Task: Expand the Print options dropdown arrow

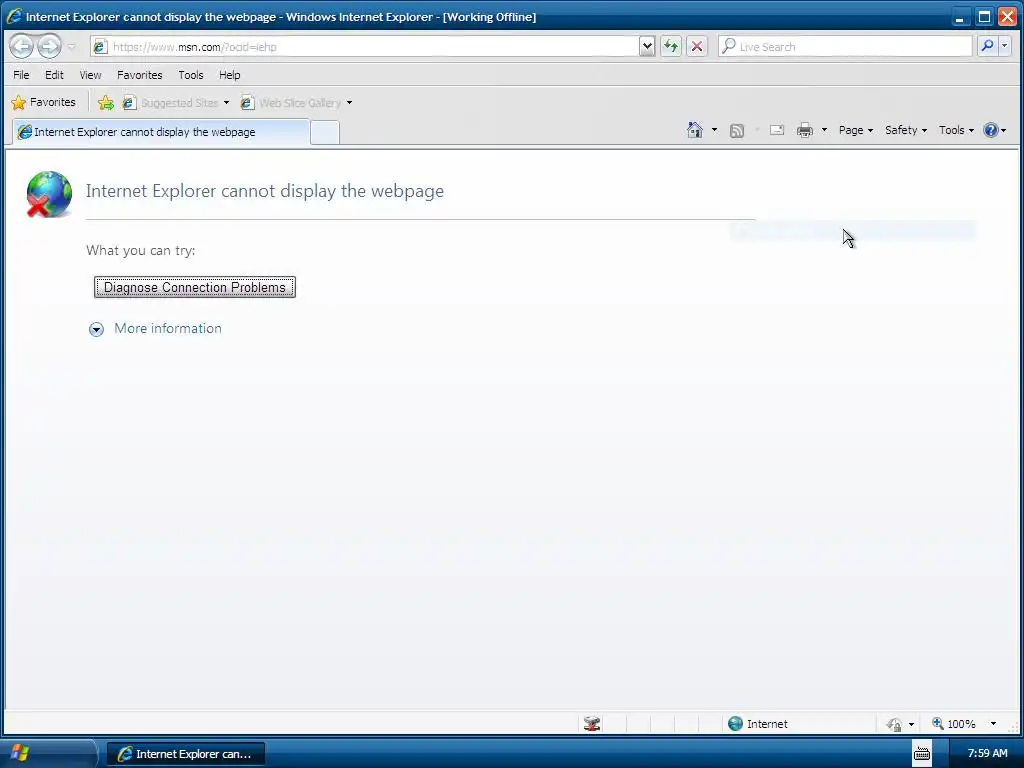Action: tap(824, 130)
